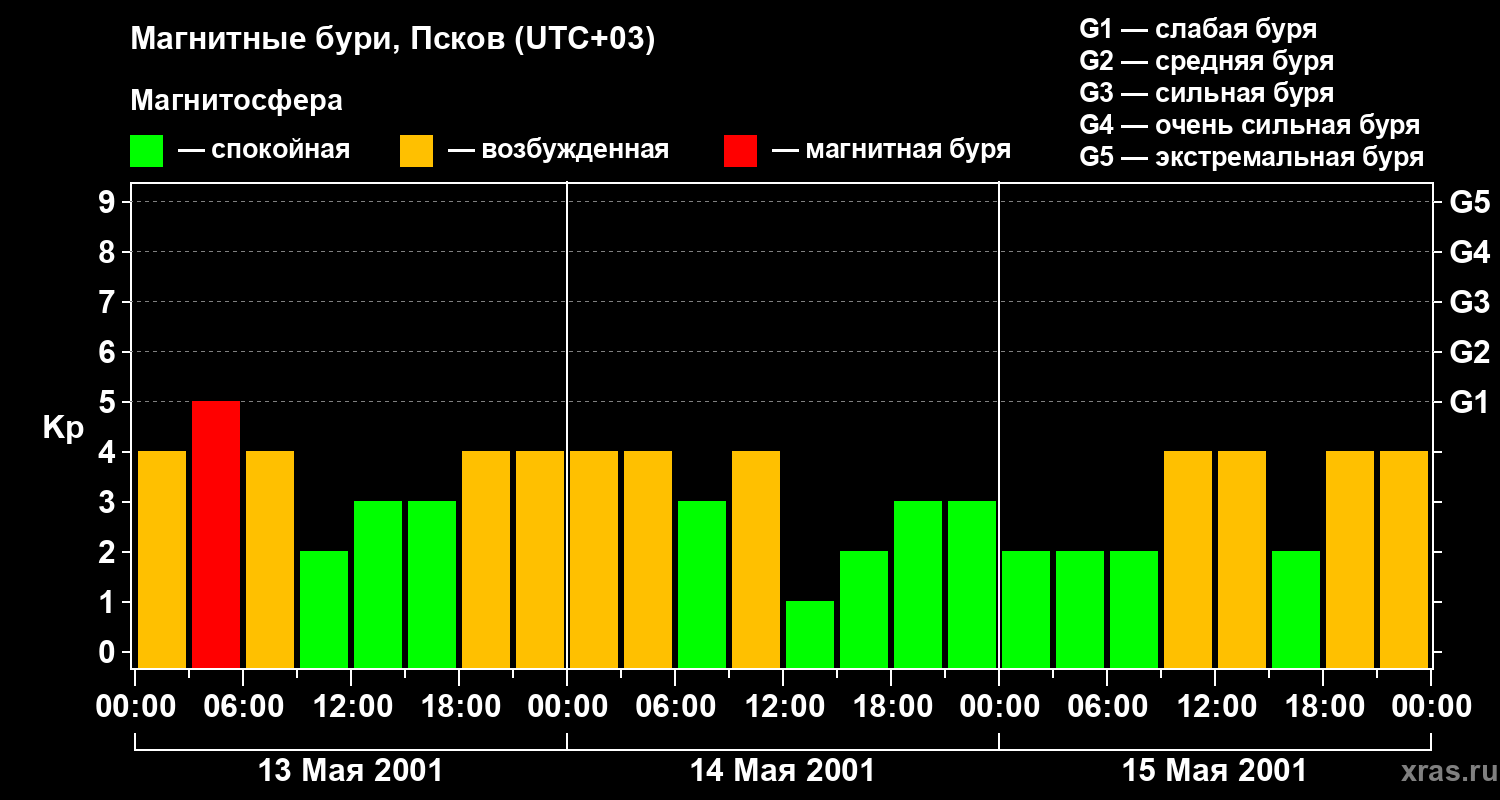Image resolution: width=1500 pixels, height=800 pixels.
Task: Click the G5 label on right axis
Action: coord(1469,203)
